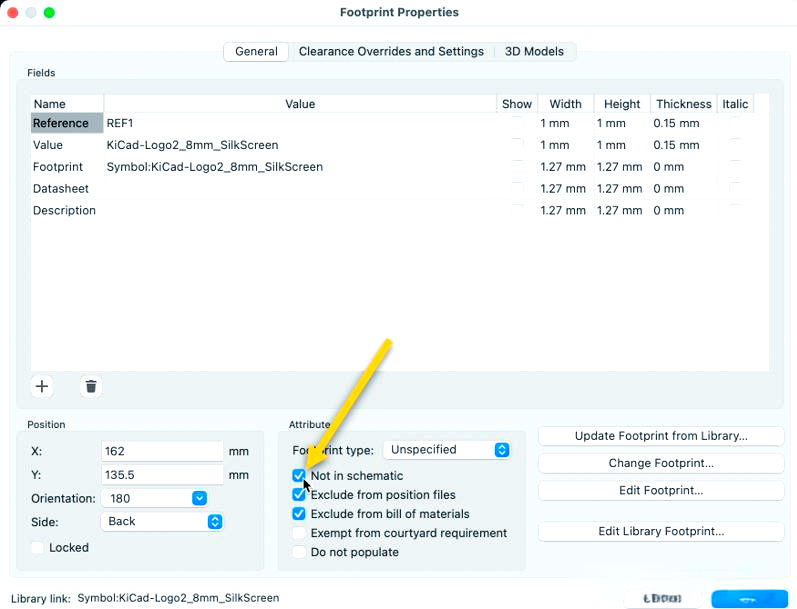Click the Edit Footprint button
The image size is (797, 609).
point(661,491)
